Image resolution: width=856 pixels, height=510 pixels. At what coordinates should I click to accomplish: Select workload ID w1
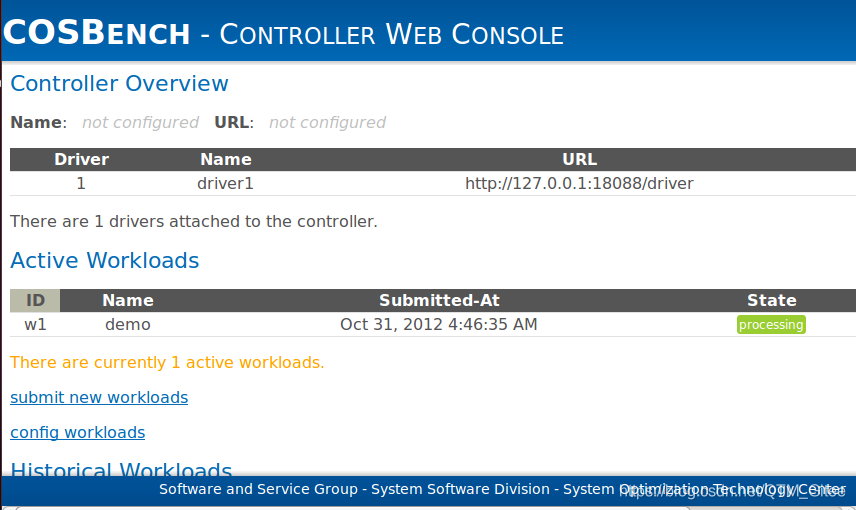[35, 324]
